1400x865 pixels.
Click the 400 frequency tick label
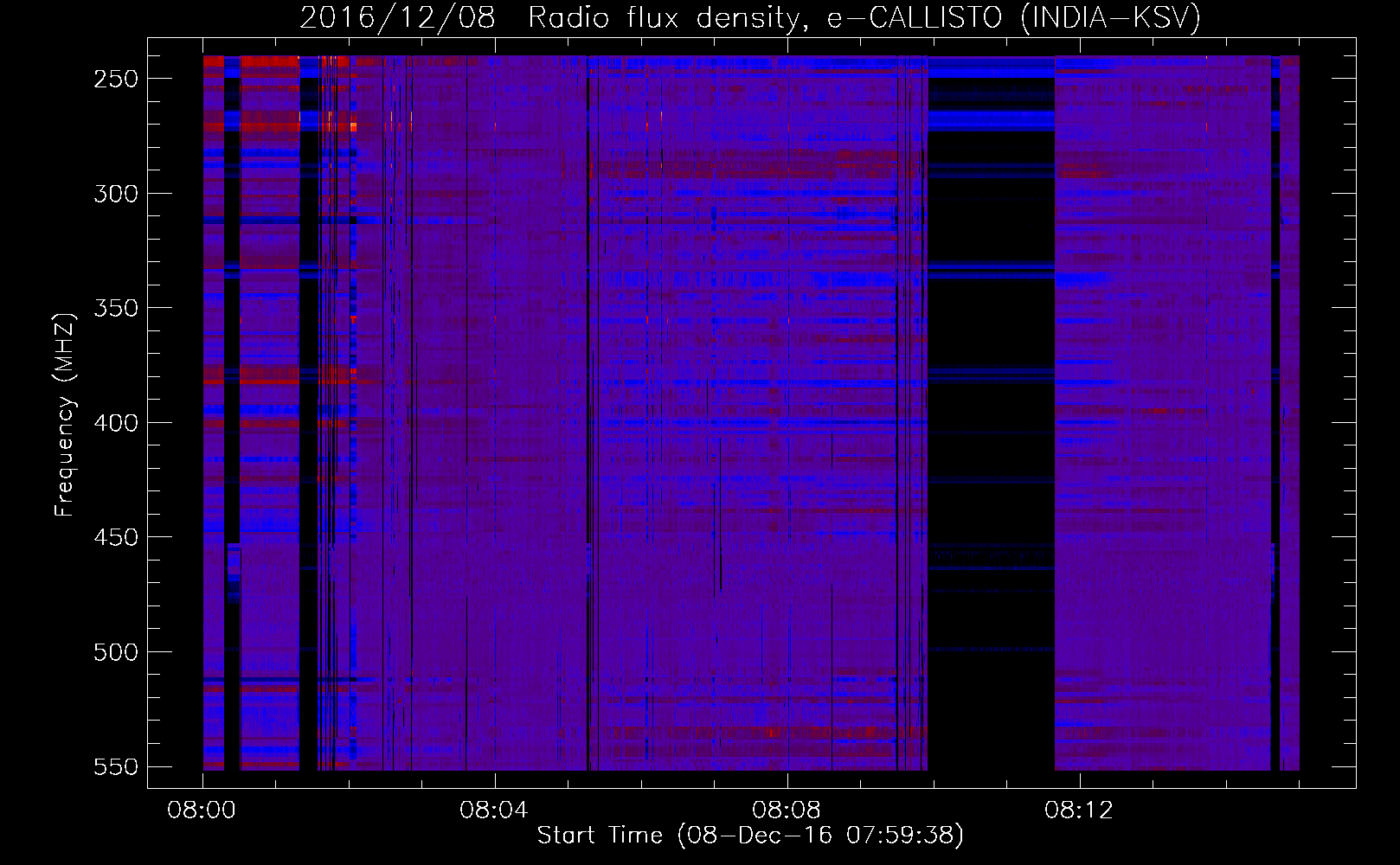pyautogui.click(x=116, y=423)
